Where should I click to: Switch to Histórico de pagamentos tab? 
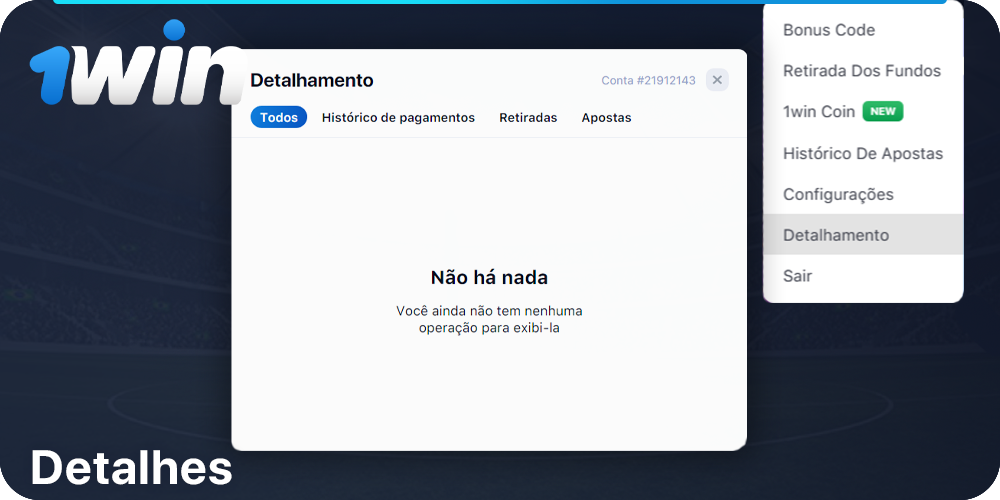(398, 117)
